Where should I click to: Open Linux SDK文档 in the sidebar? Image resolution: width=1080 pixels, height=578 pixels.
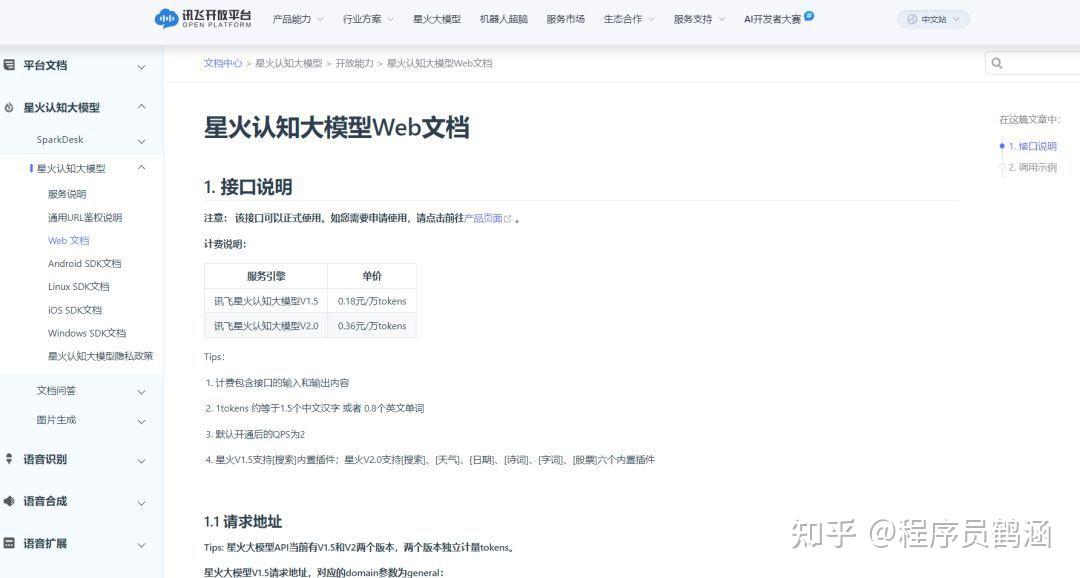pos(79,287)
